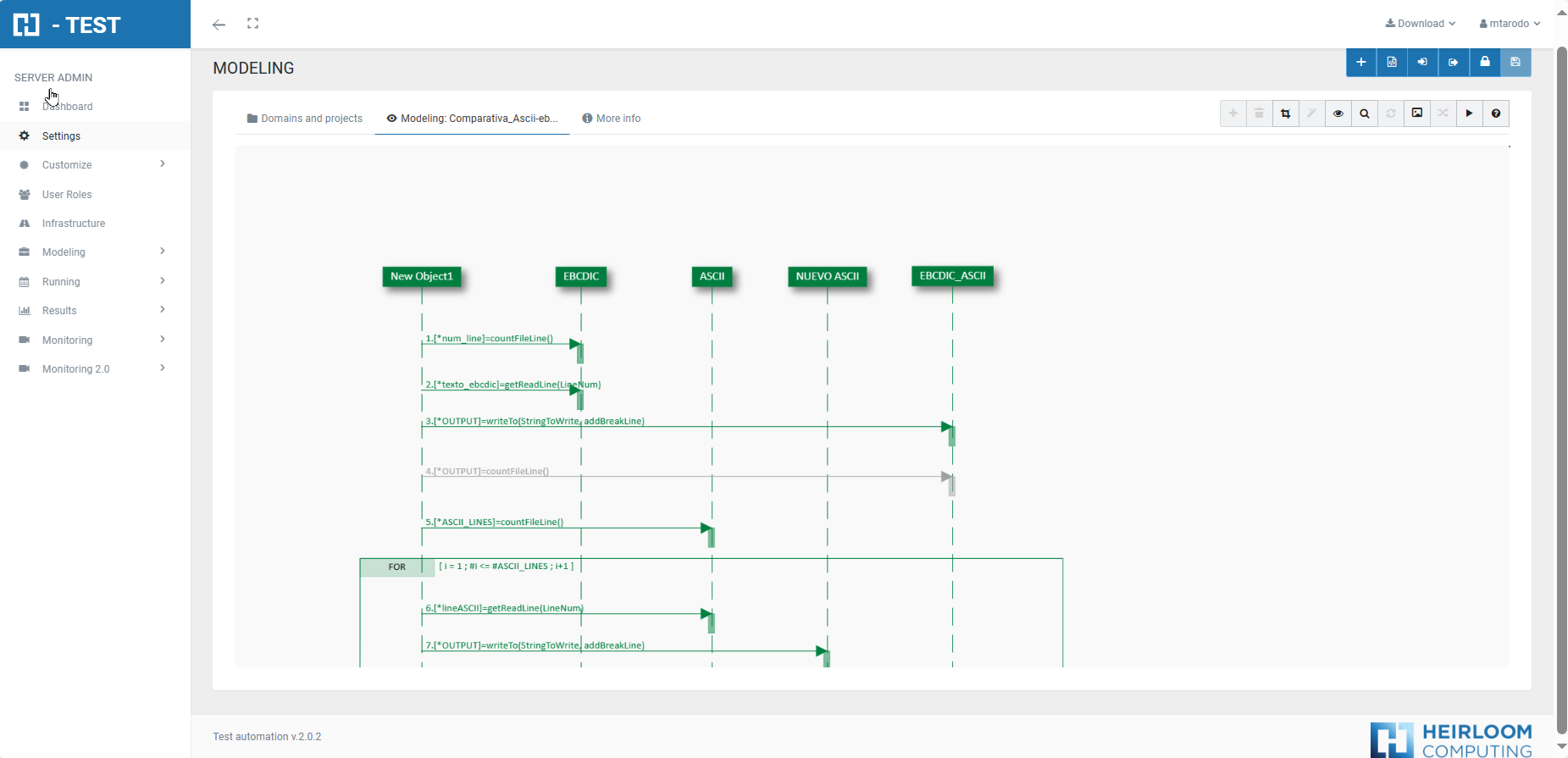Click the back arrow in the header
This screenshot has height=758, width=1568.
click(219, 25)
